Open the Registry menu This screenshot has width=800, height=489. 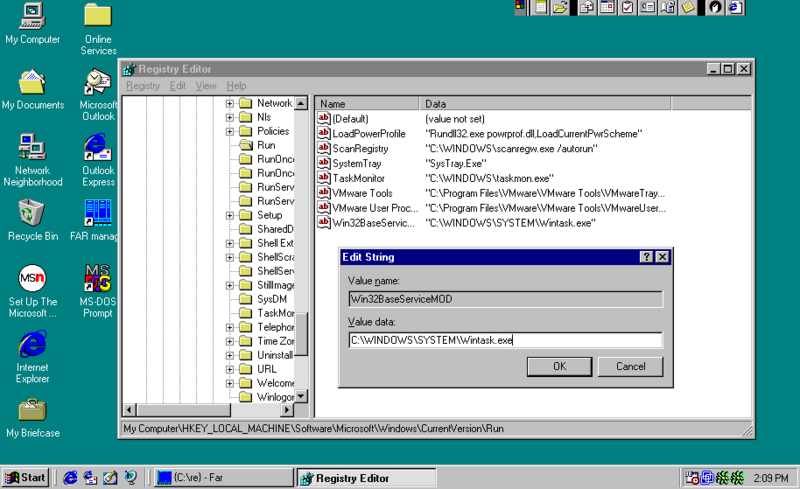coord(142,86)
